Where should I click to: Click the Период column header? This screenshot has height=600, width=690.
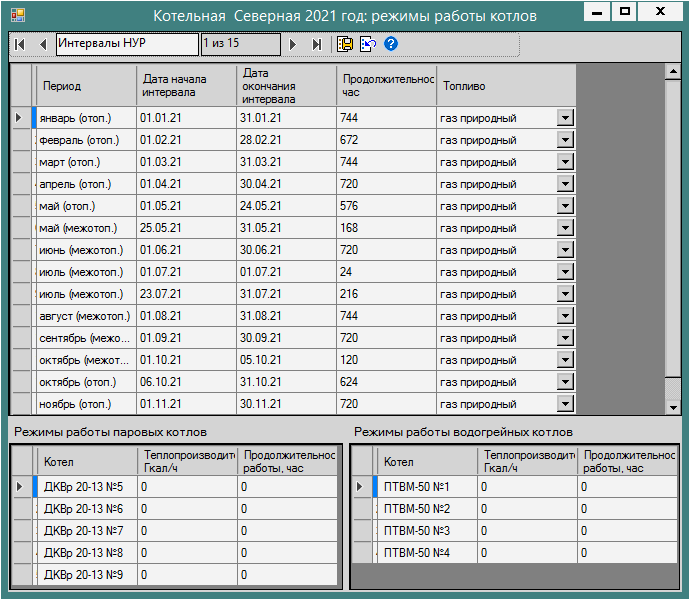point(85,86)
